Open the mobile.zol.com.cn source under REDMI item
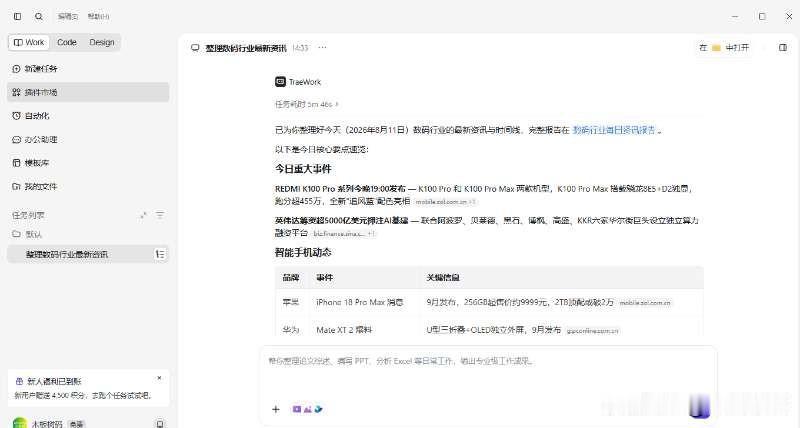The image size is (800, 428). point(445,202)
